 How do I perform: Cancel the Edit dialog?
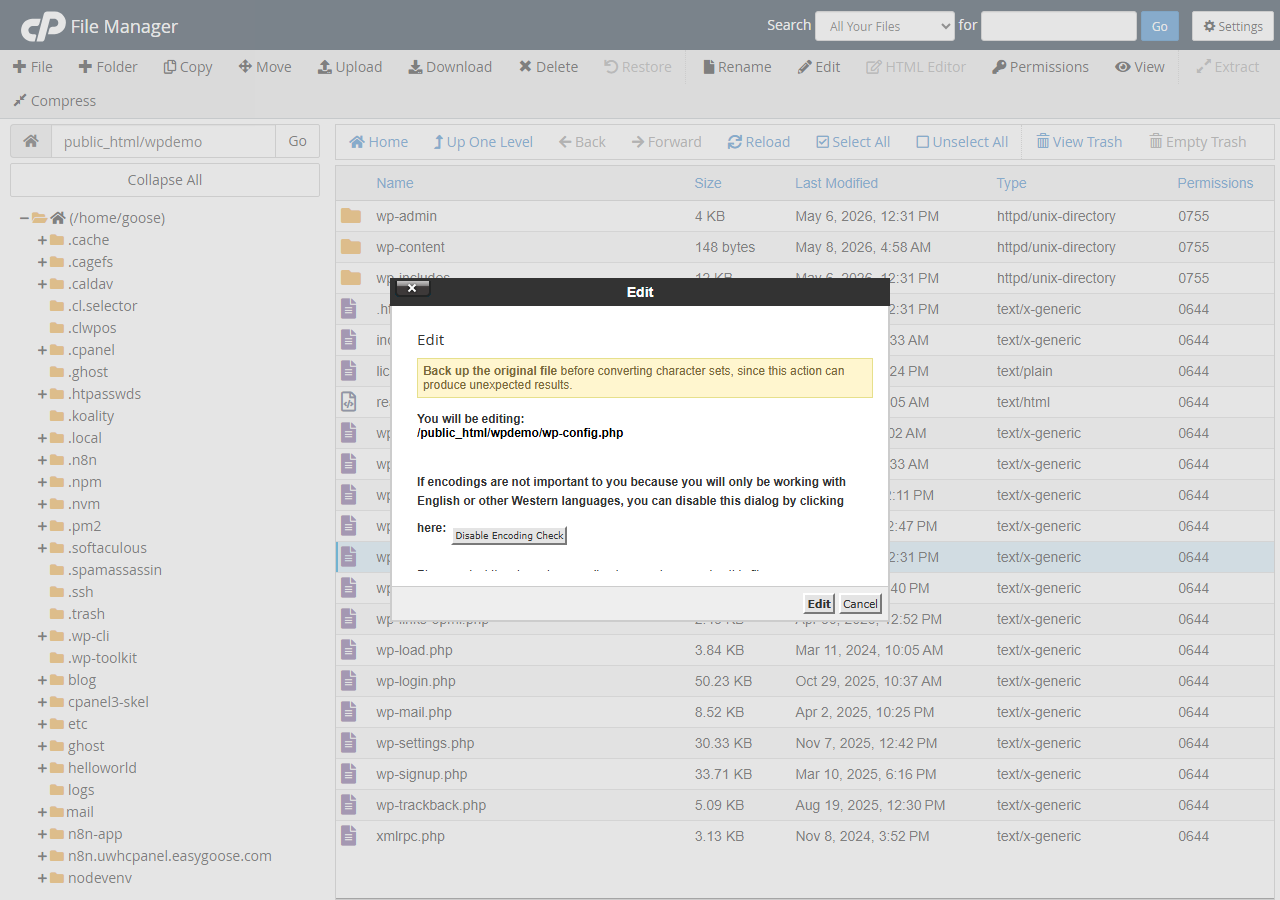(x=860, y=604)
